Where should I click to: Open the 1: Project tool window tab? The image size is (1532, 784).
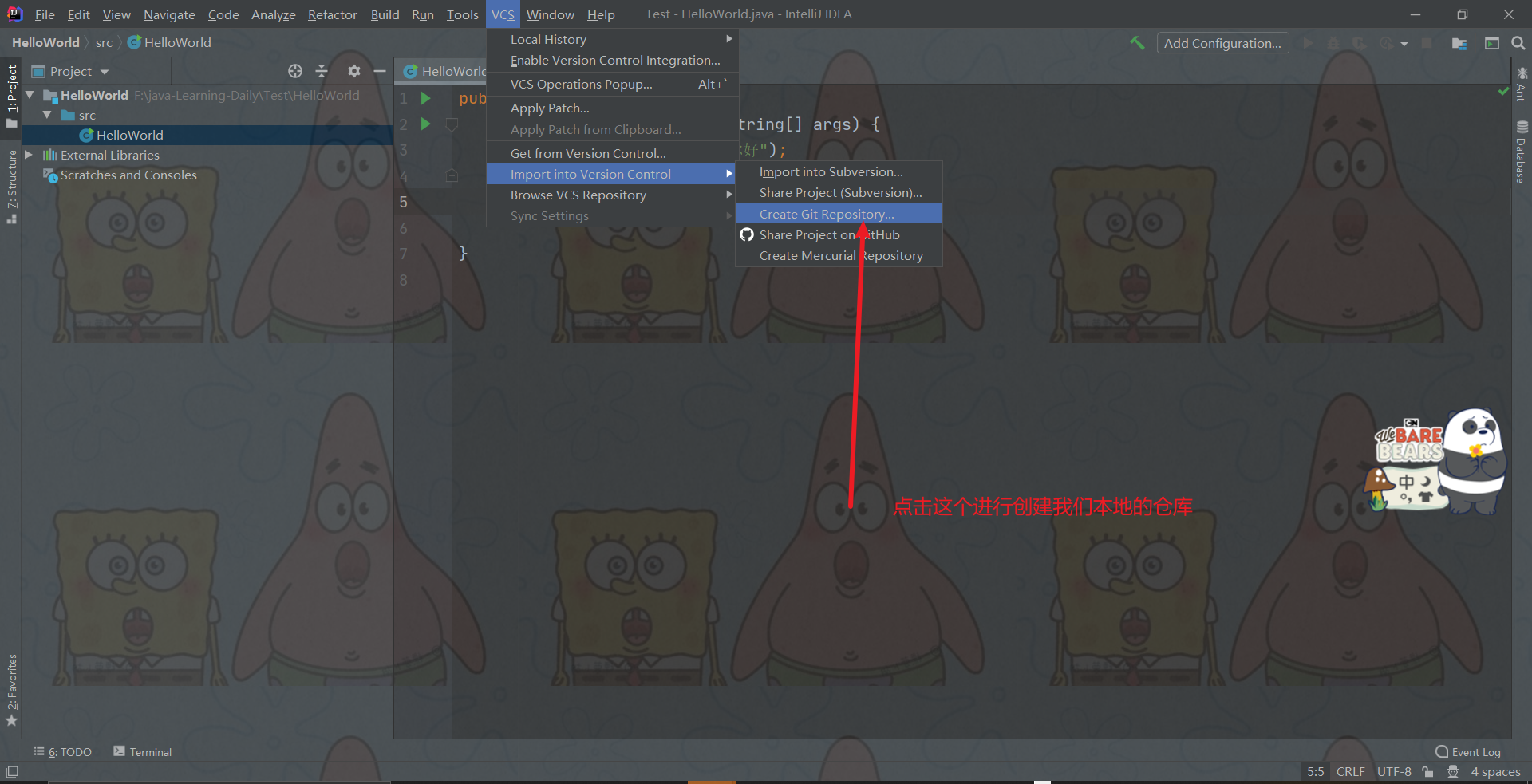12,96
